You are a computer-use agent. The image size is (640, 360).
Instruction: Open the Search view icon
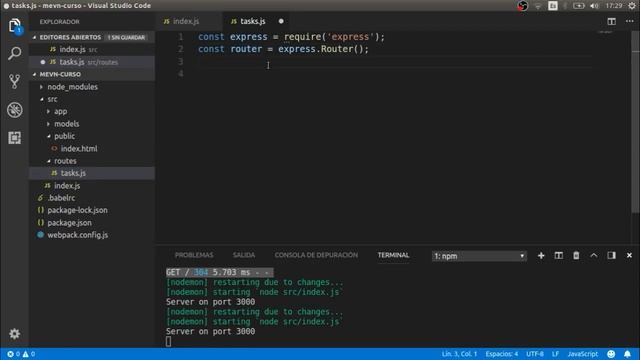point(15,53)
